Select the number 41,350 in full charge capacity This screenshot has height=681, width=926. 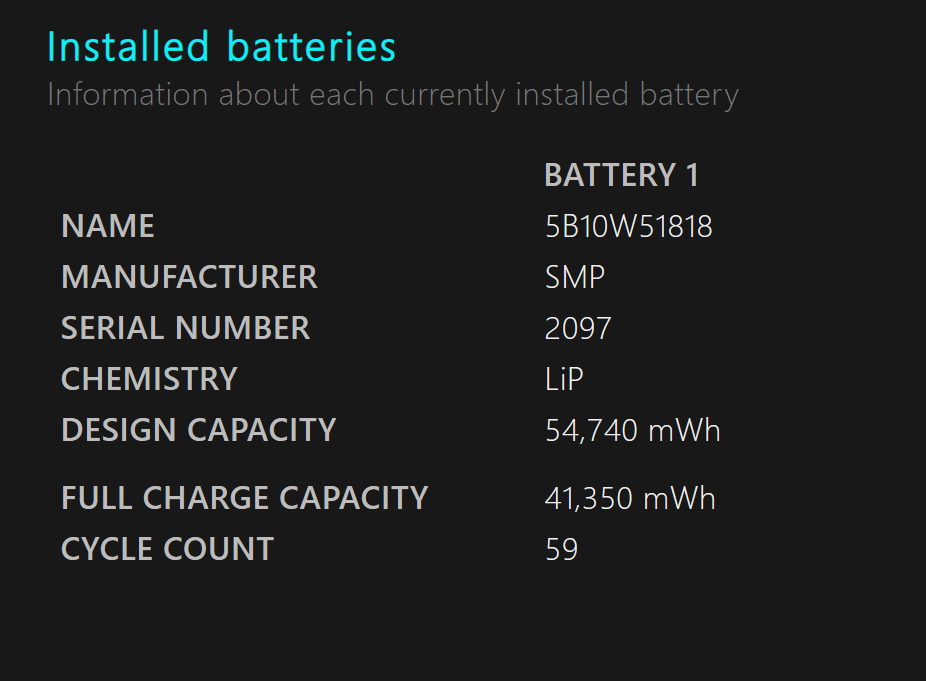(589, 498)
